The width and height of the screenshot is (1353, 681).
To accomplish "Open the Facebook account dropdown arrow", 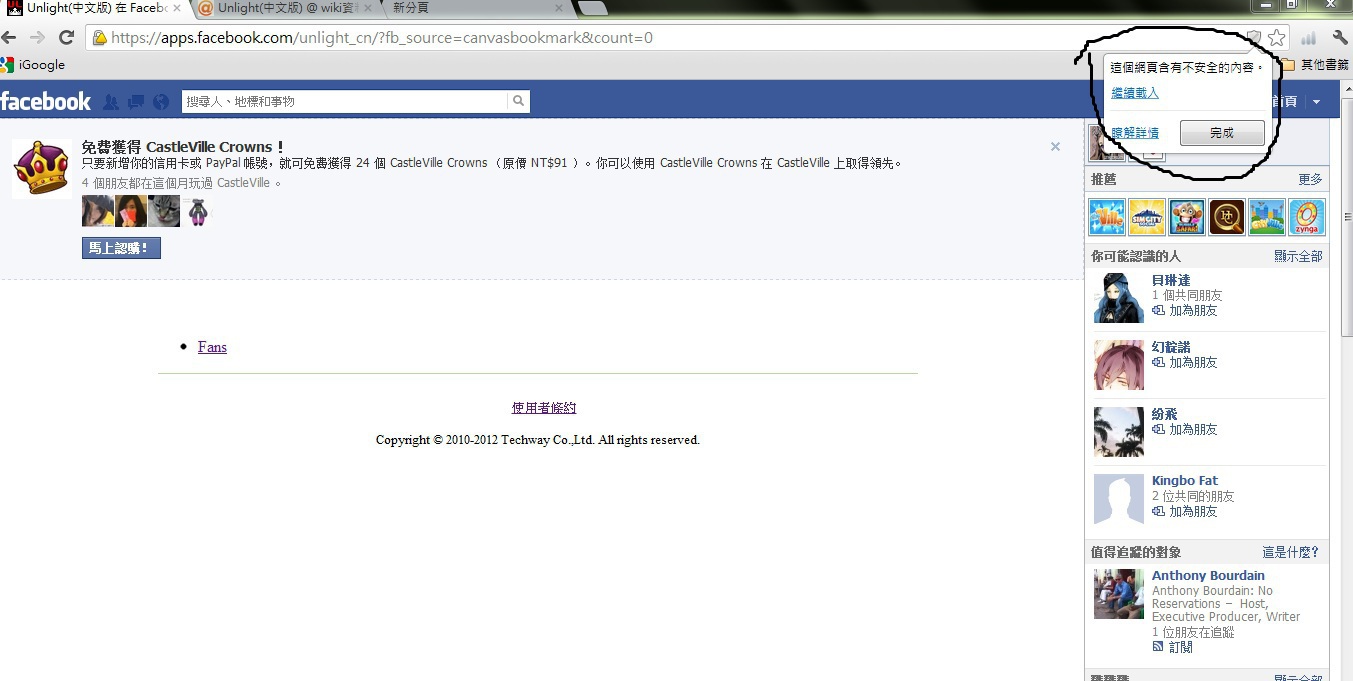I will click(1316, 102).
